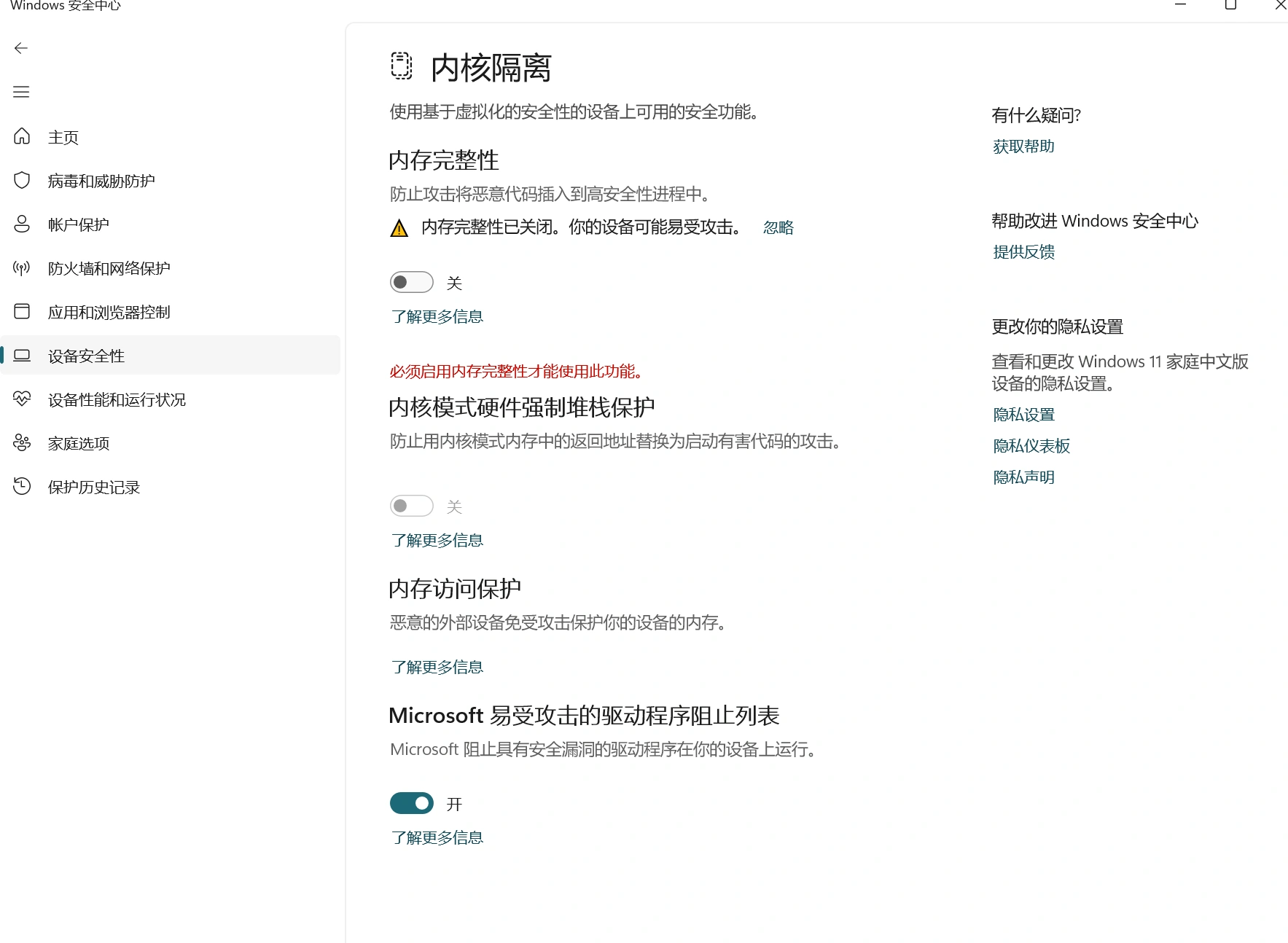Screen dimensions: 1288x943
Task: View 保护历史记录
Action: click(93, 487)
